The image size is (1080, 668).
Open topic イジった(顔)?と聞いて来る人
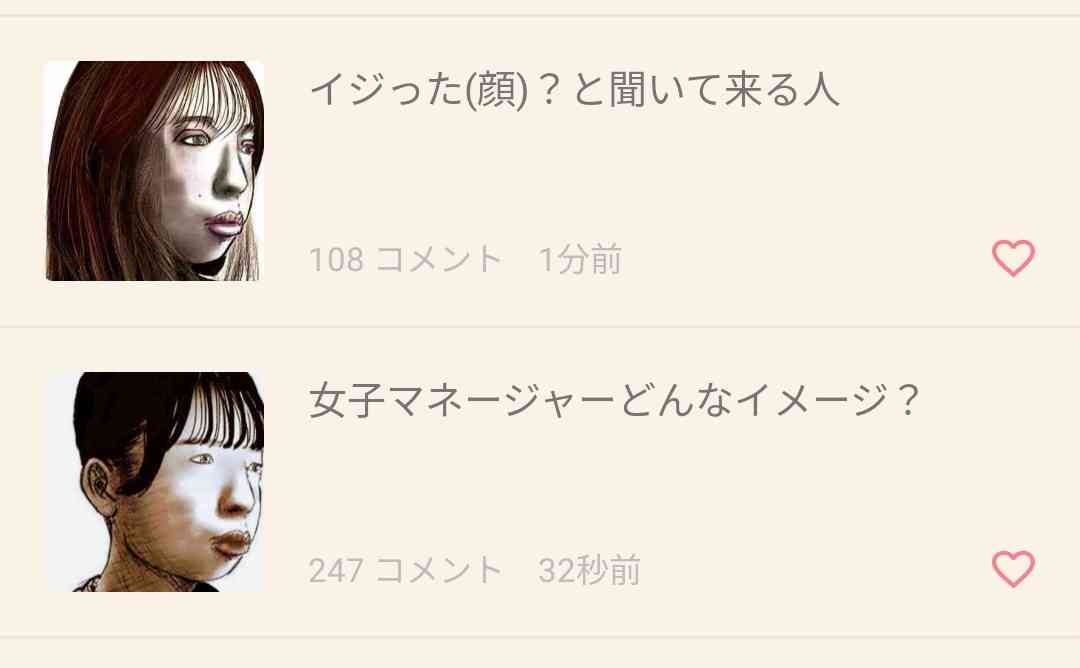click(574, 90)
